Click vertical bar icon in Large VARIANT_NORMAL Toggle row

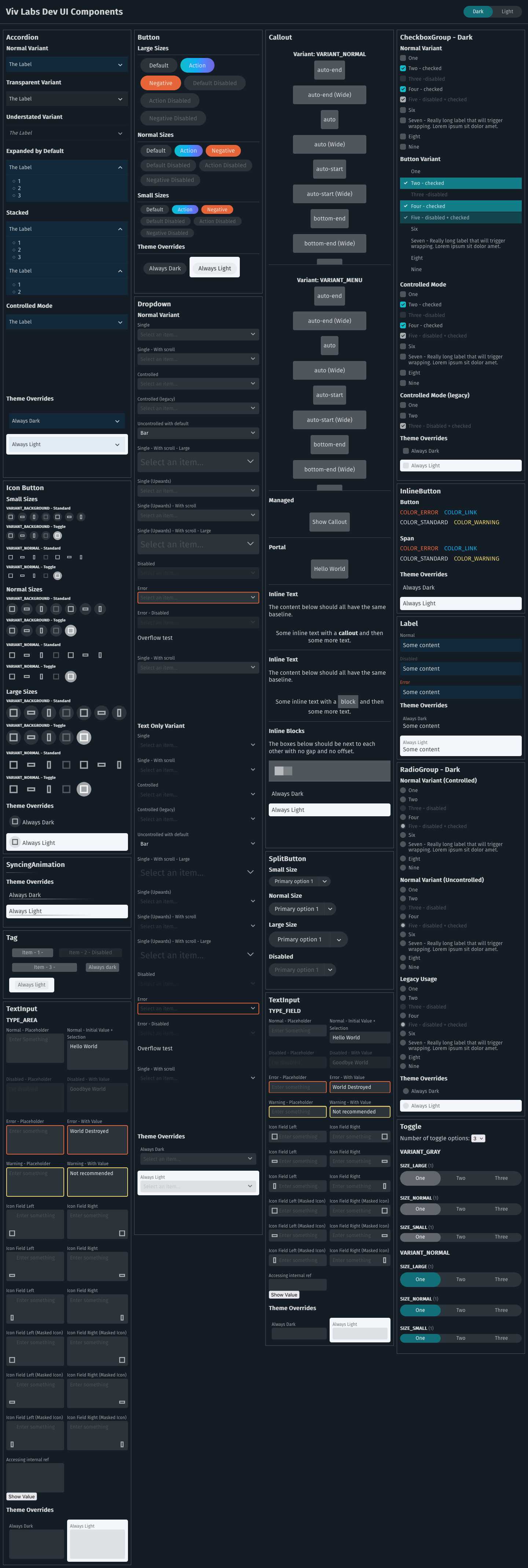49,789
